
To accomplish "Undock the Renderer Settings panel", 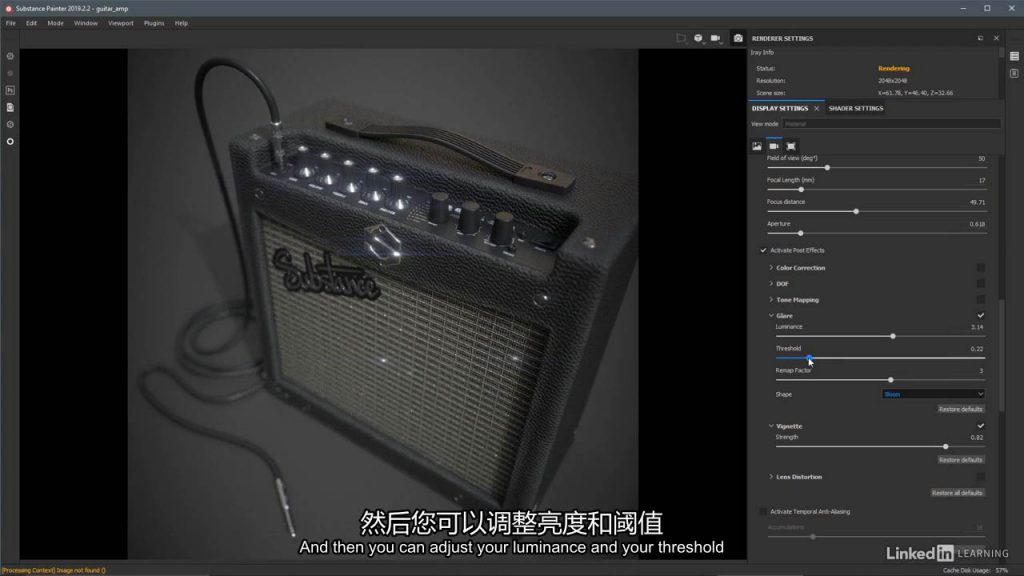I will point(980,39).
